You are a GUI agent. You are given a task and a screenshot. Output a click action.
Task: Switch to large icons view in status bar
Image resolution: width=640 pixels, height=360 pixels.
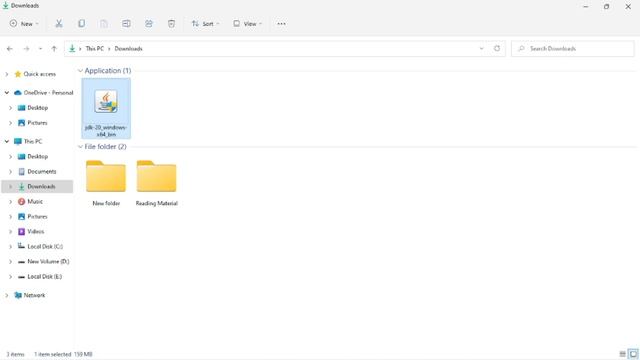point(633,354)
